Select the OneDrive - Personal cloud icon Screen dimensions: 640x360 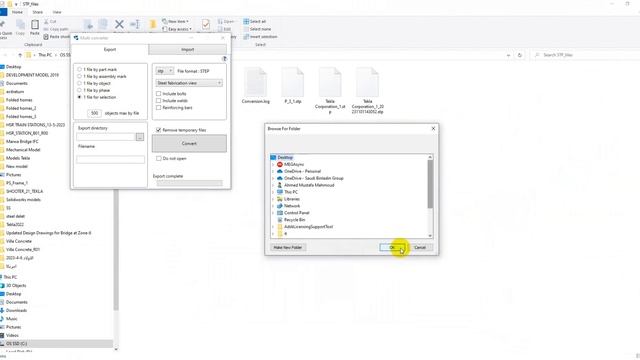point(280,171)
